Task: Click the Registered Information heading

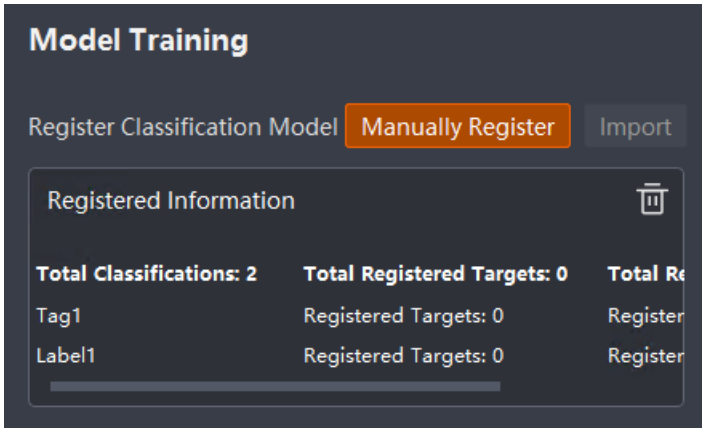Action: point(171,200)
